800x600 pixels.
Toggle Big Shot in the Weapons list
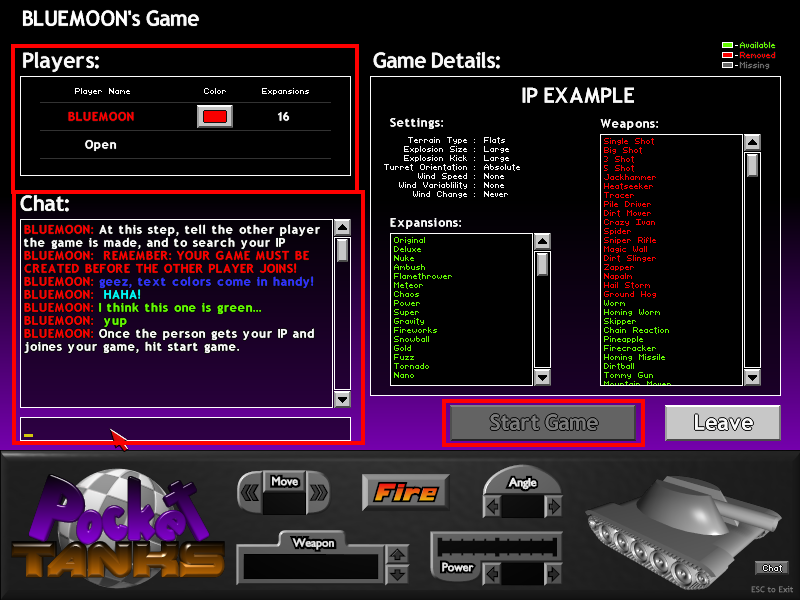623,151
